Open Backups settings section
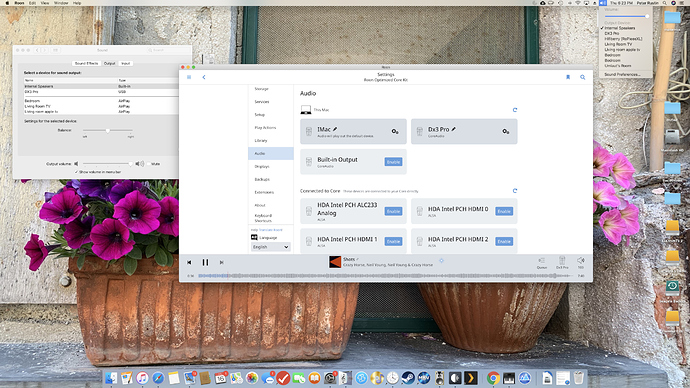This screenshot has width=690, height=388. (262, 179)
